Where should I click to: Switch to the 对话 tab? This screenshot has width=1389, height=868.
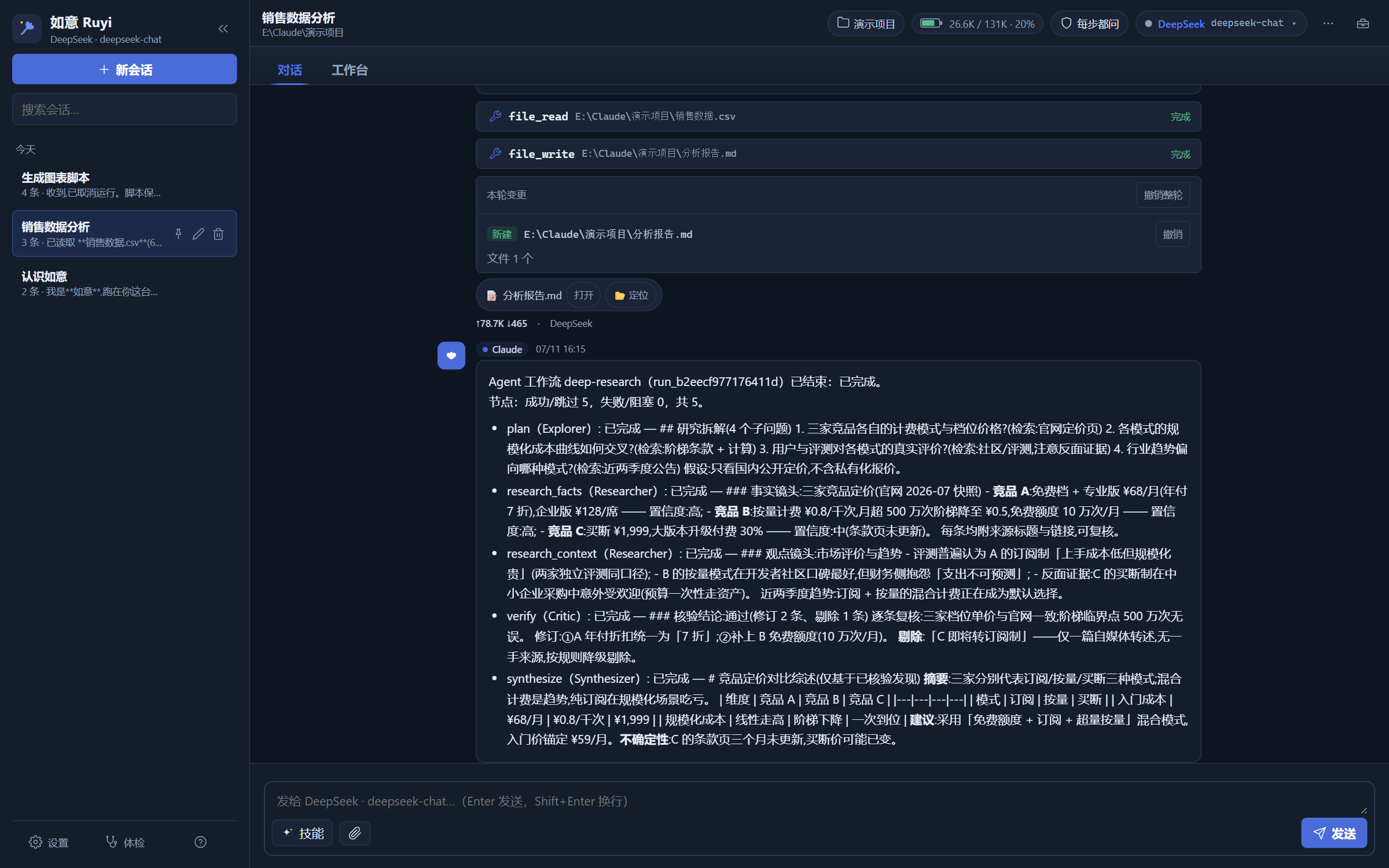(289, 70)
